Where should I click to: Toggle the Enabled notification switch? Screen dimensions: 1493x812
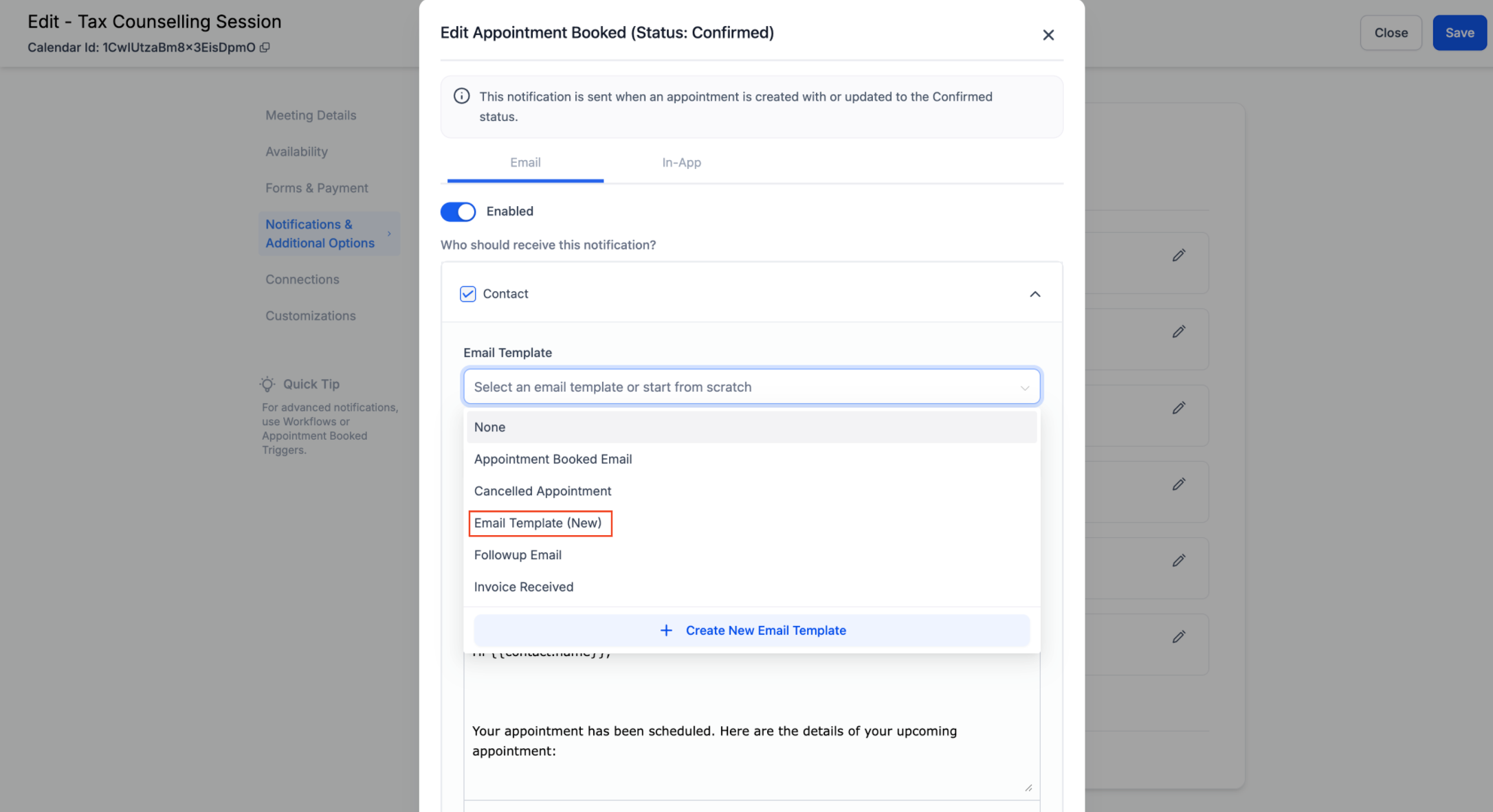coord(458,212)
